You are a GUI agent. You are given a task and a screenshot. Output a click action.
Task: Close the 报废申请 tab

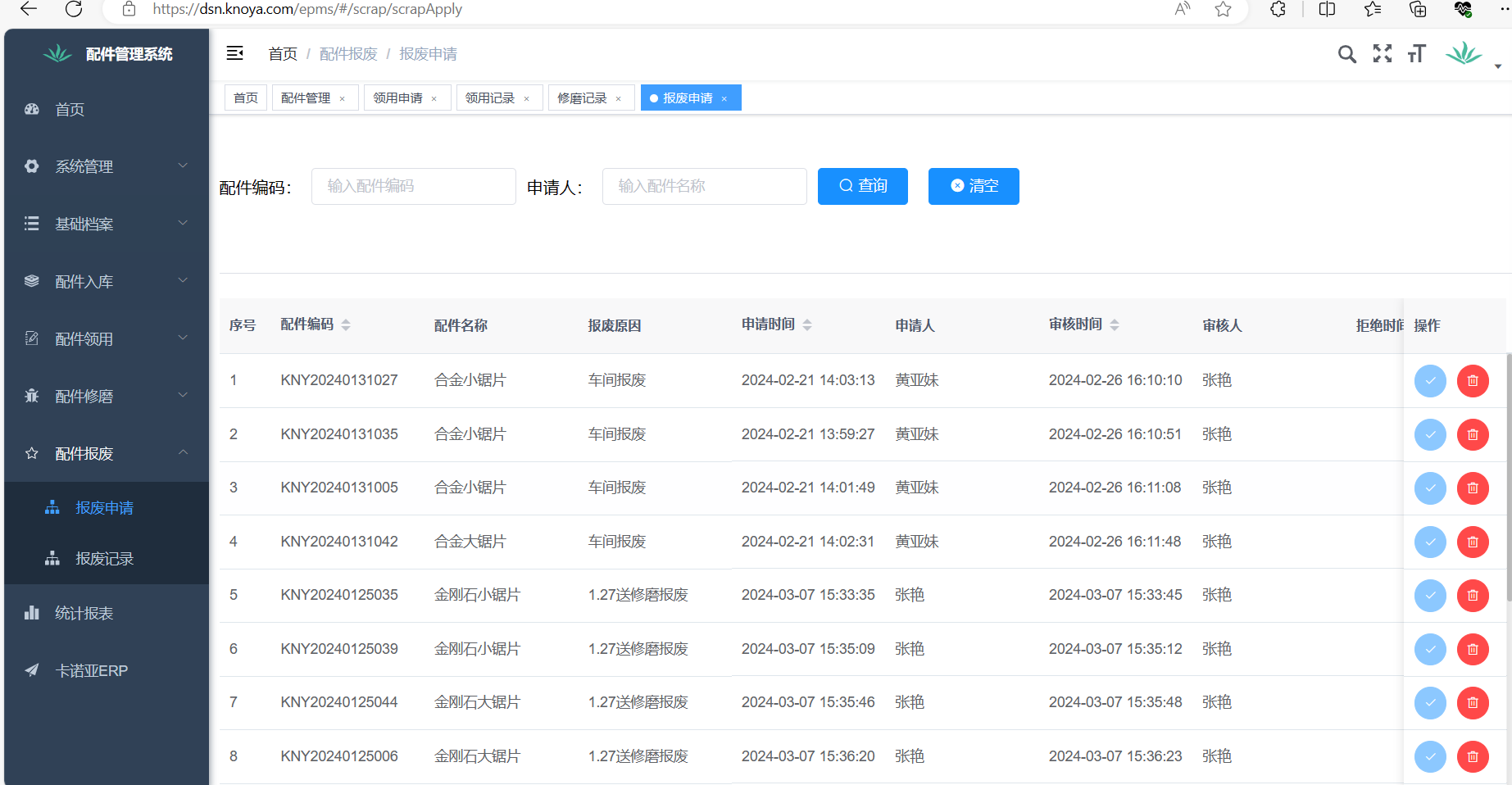724,99
